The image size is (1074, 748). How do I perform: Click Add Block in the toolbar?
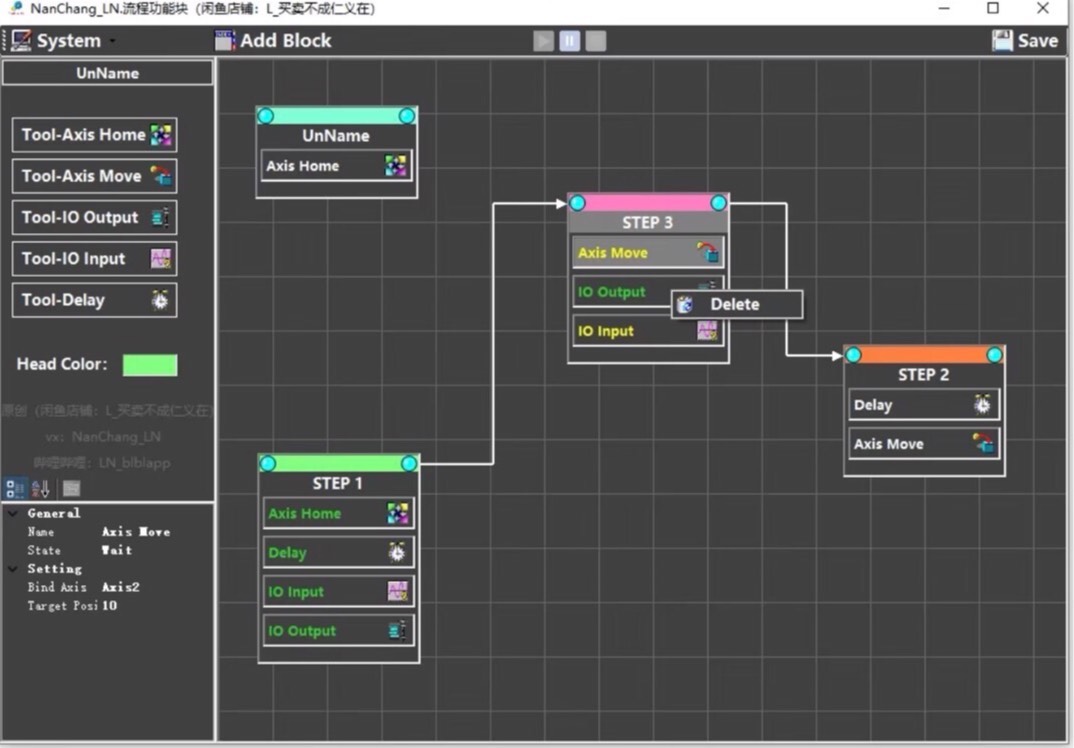(x=273, y=41)
